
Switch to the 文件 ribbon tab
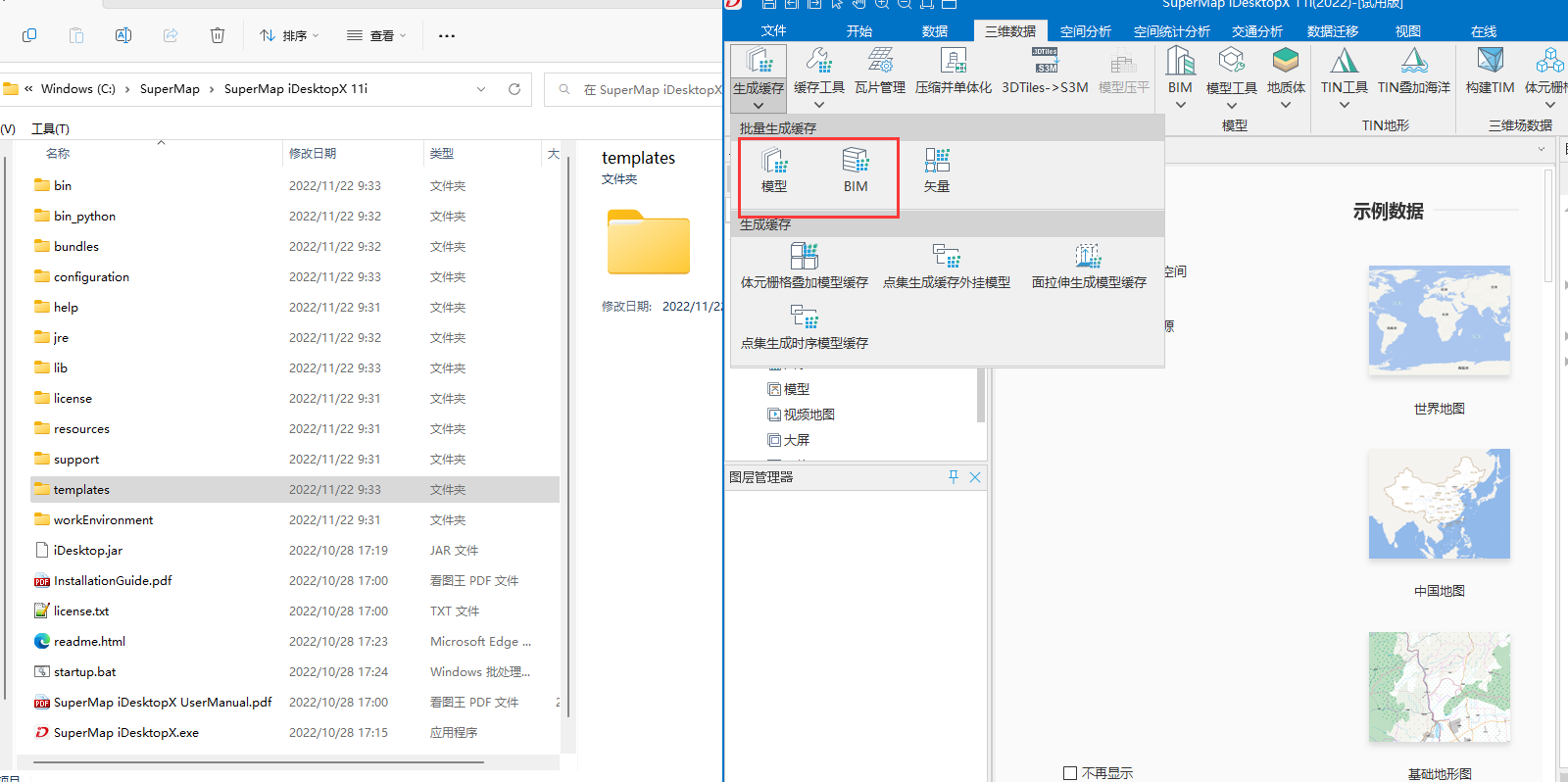pos(773,31)
